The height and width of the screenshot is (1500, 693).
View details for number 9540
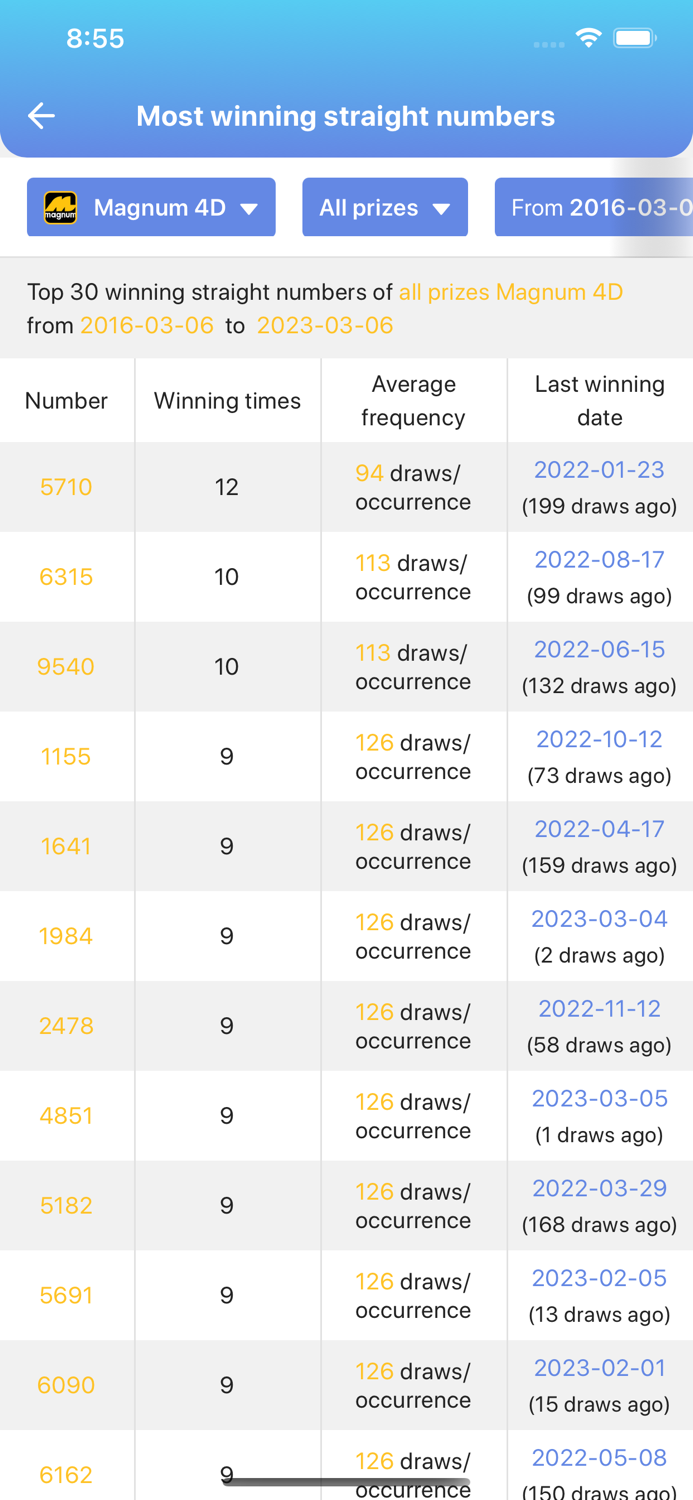(x=66, y=666)
